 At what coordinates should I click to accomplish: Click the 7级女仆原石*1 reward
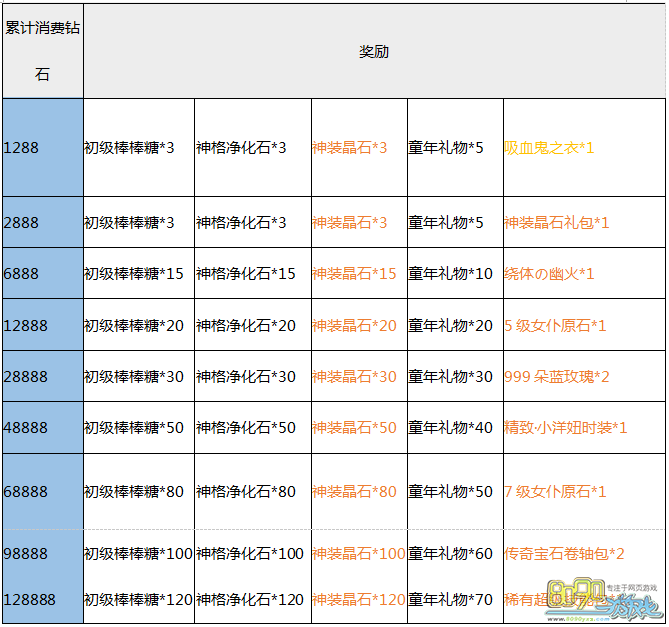[x=555, y=491]
